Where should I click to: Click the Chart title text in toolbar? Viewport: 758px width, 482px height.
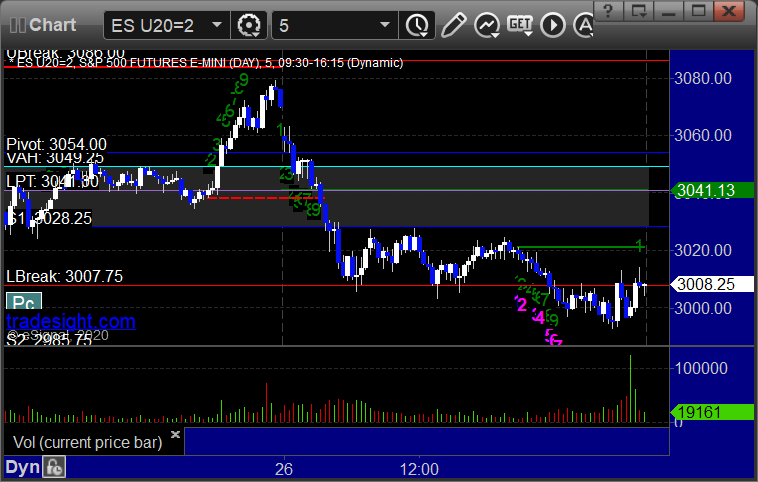click(x=53, y=25)
